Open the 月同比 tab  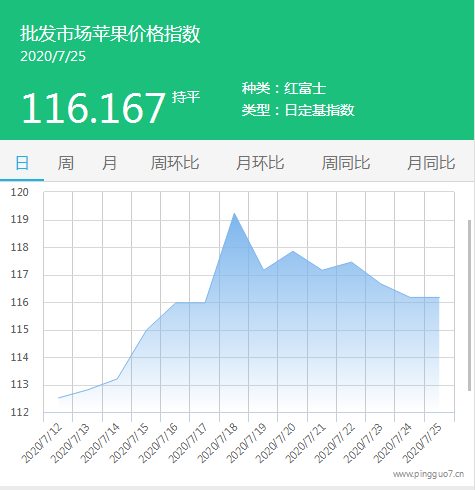(x=431, y=163)
